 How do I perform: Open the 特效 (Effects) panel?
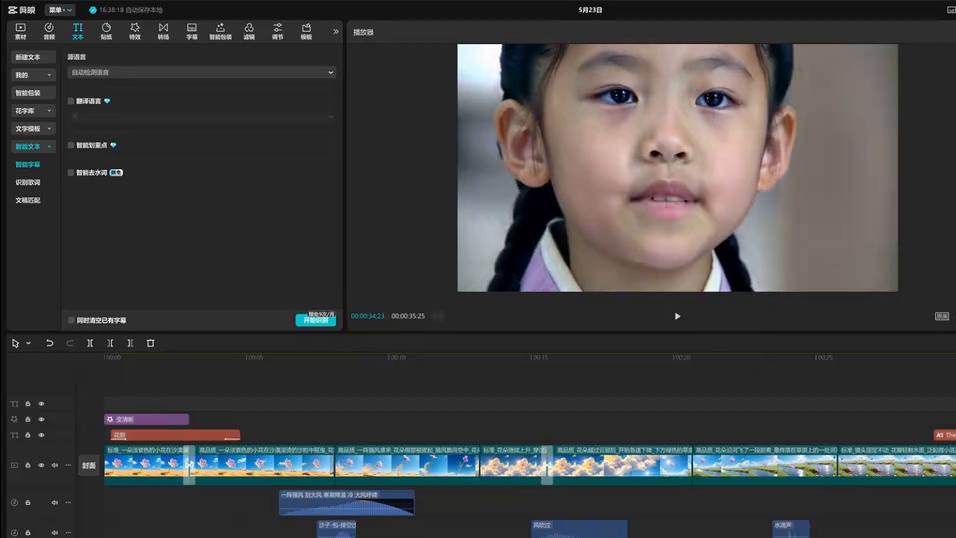coord(135,31)
